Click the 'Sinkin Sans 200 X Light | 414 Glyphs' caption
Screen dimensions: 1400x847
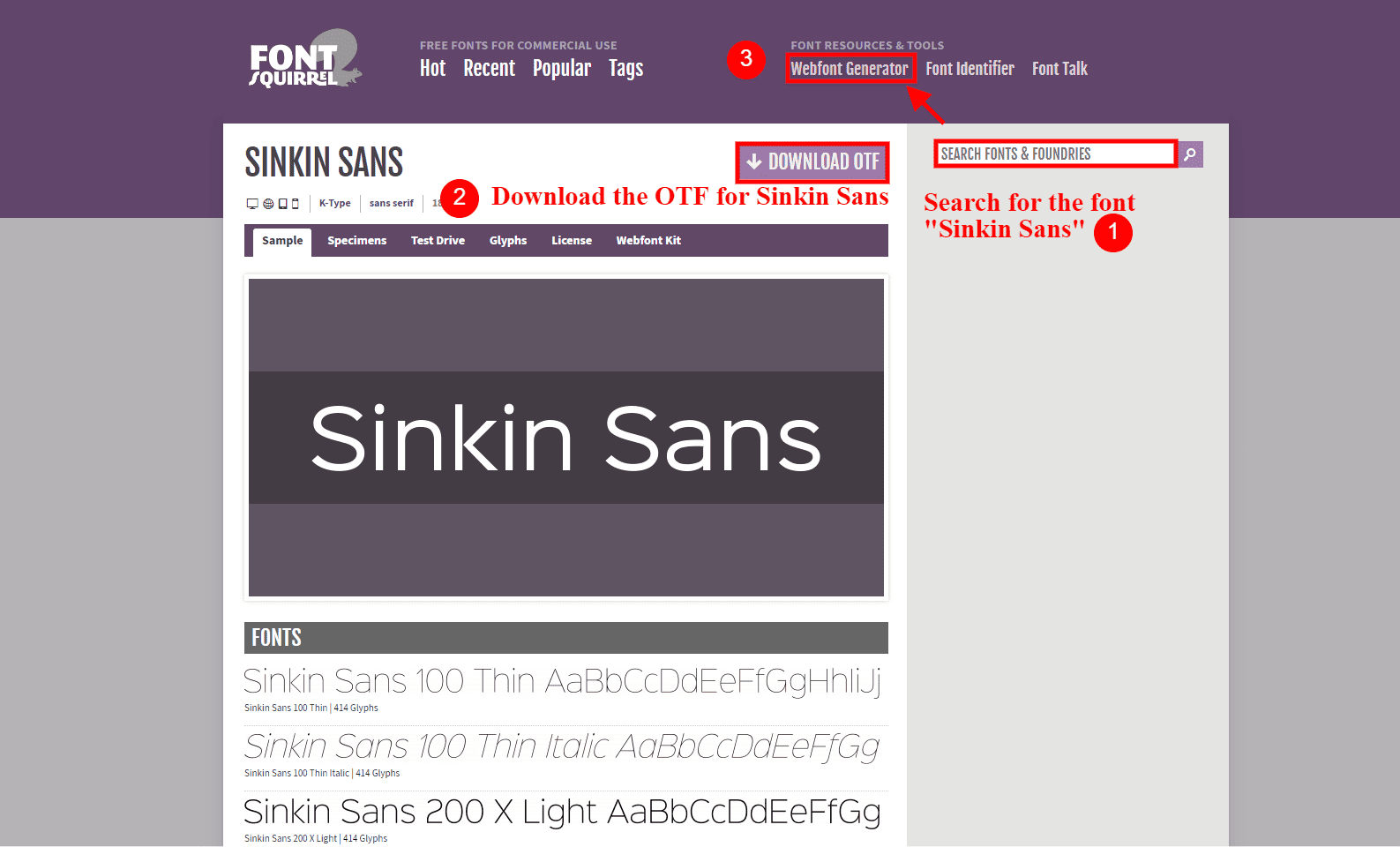[x=316, y=838]
